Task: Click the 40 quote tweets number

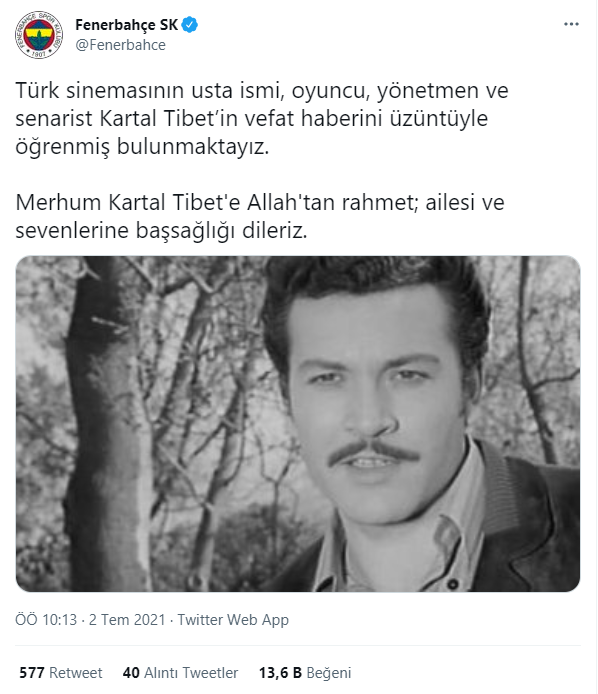Action: [x=131, y=673]
